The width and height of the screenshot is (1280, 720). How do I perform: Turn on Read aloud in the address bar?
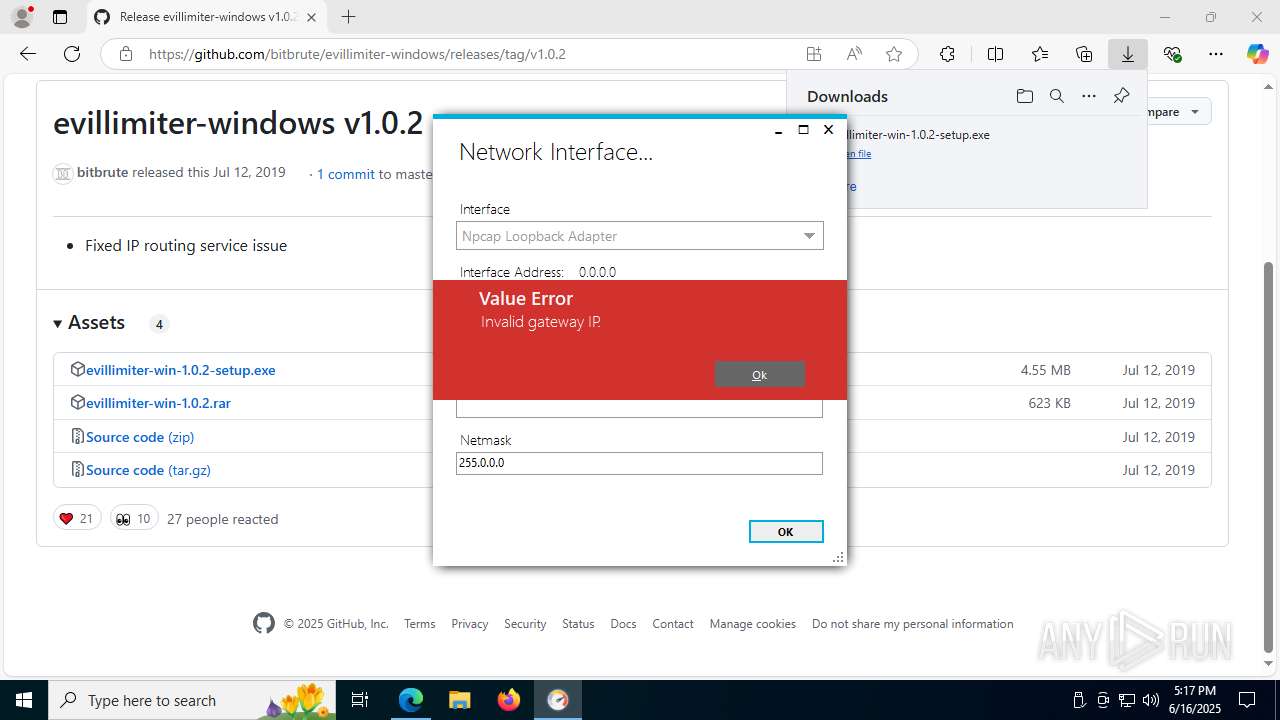pyautogui.click(x=854, y=54)
